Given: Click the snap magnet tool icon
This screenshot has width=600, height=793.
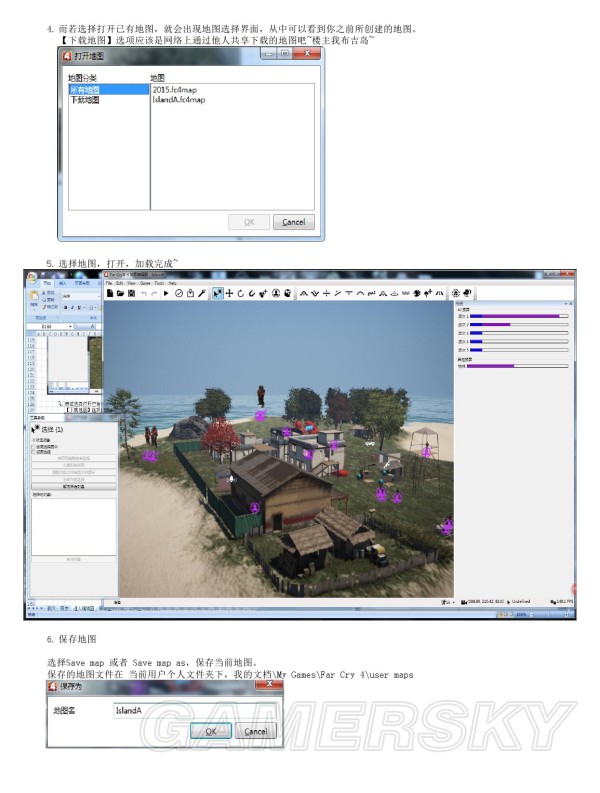Looking at the screenshot, I should [x=251, y=293].
